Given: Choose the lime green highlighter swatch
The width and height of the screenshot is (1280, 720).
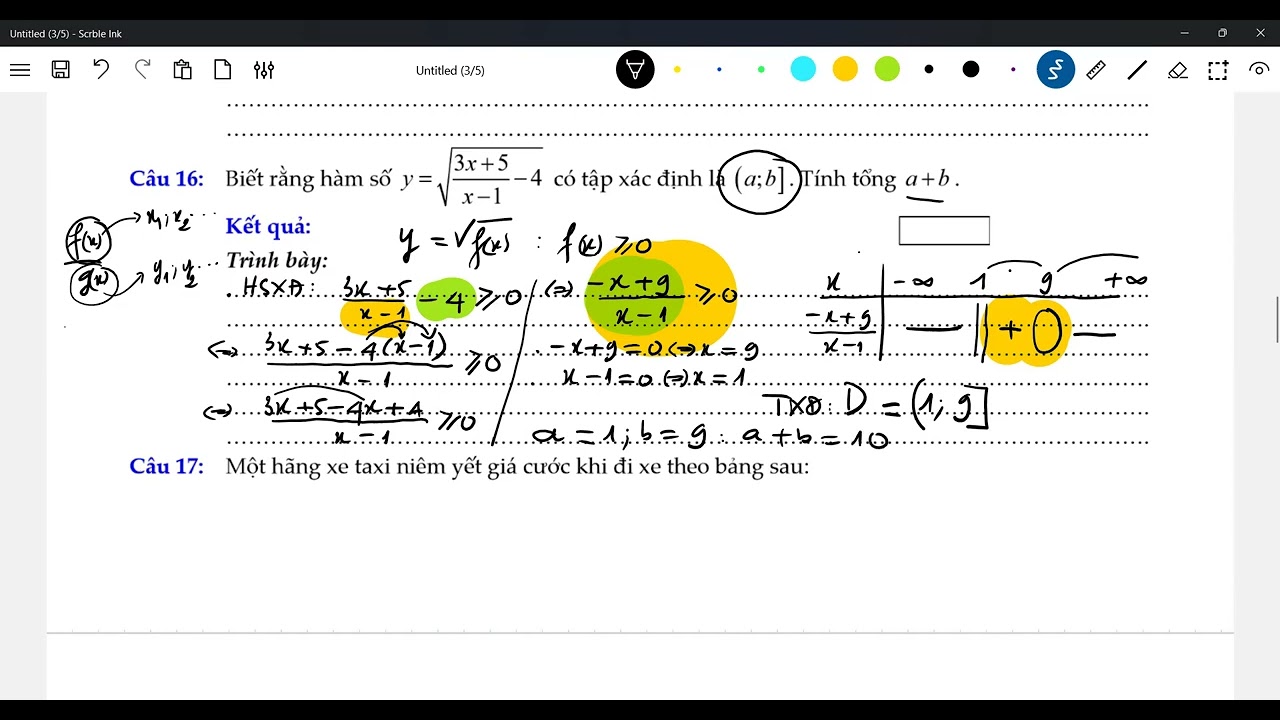Looking at the screenshot, I should [x=887, y=70].
